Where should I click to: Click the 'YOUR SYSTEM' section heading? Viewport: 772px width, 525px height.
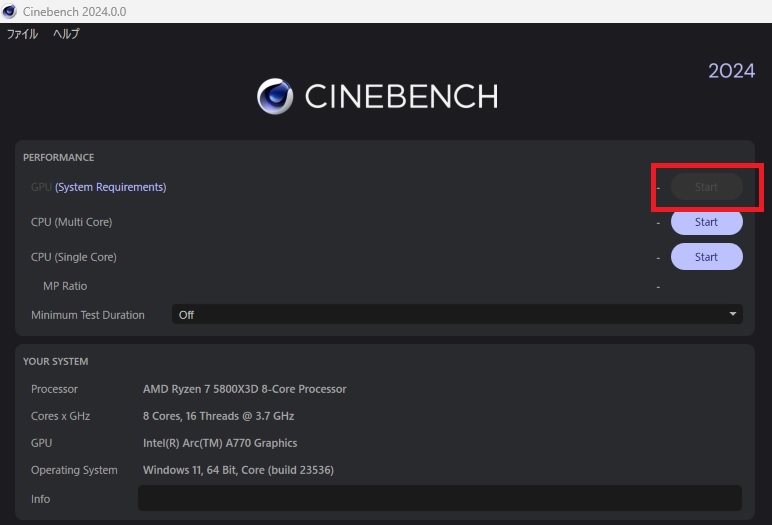(56, 361)
